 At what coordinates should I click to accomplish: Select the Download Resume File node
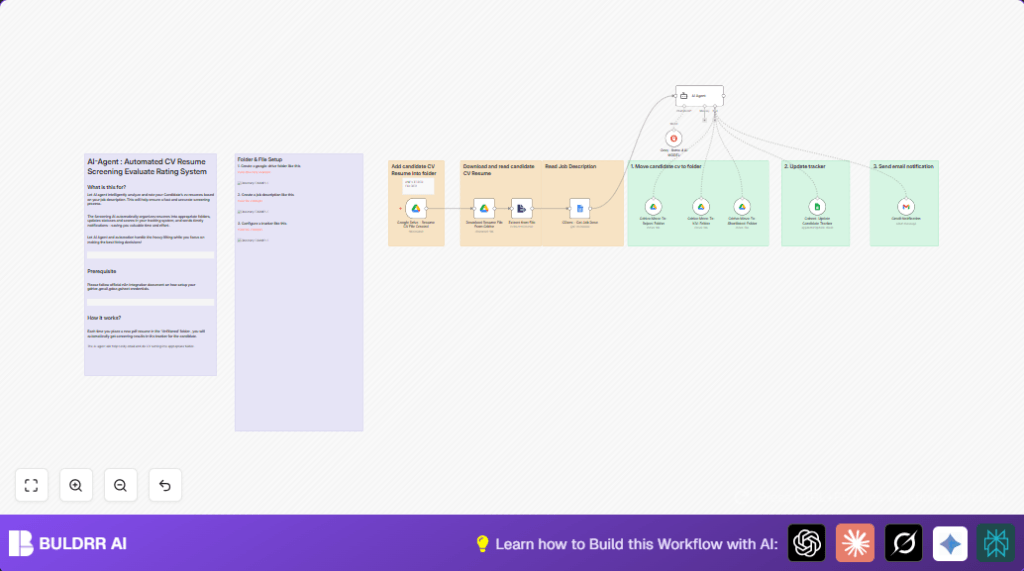484,208
